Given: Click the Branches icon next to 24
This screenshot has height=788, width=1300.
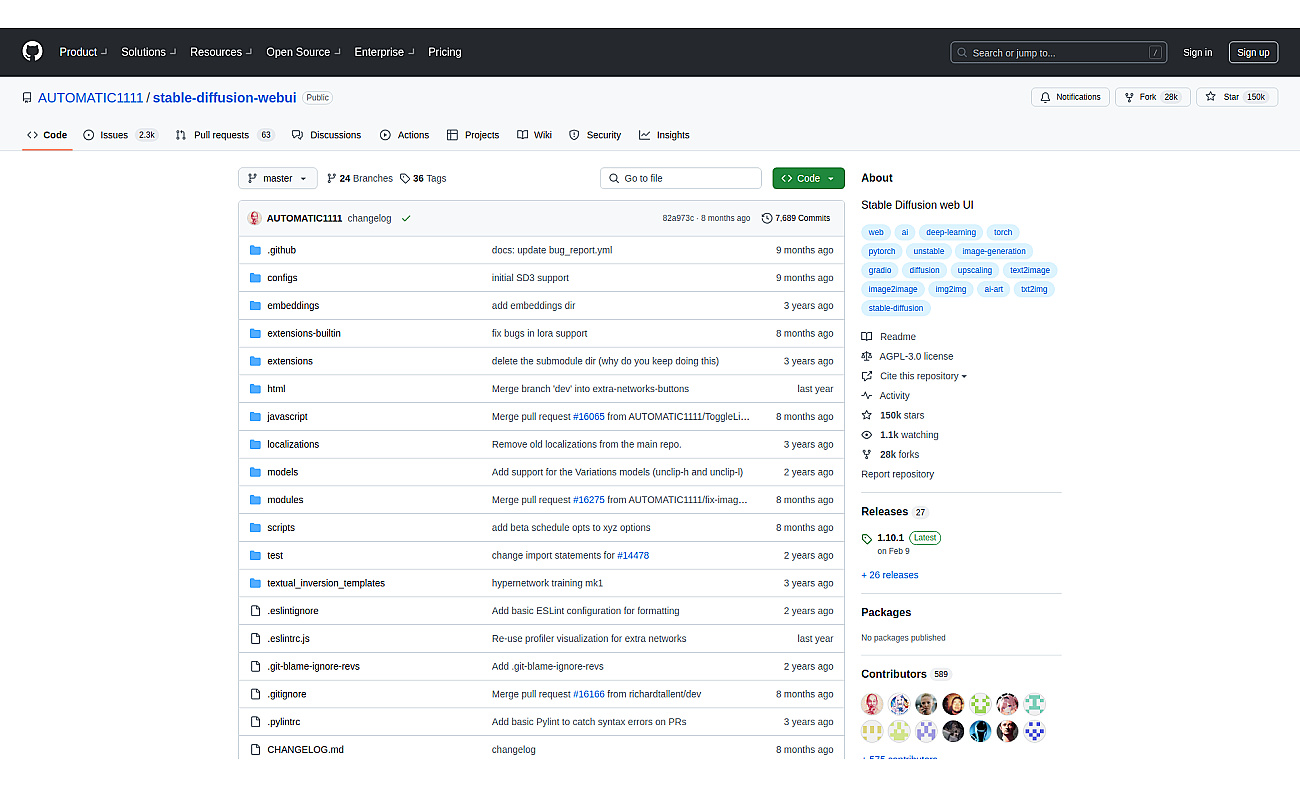Looking at the screenshot, I should [331, 178].
